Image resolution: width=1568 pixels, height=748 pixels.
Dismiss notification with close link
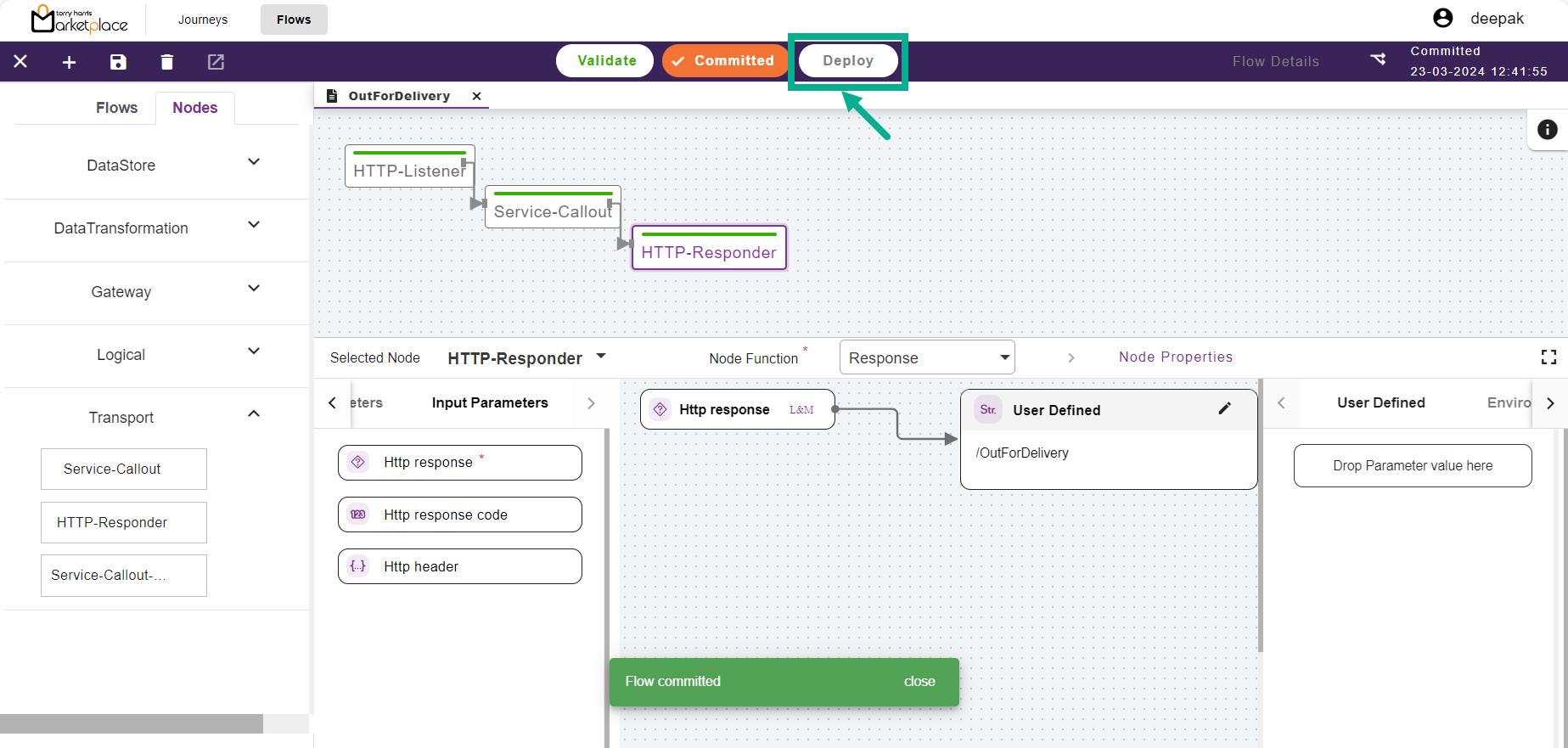click(919, 682)
